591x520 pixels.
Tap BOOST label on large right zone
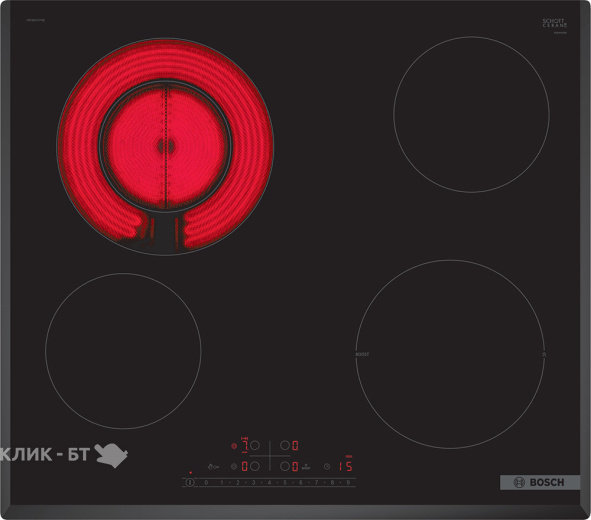pos(362,355)
